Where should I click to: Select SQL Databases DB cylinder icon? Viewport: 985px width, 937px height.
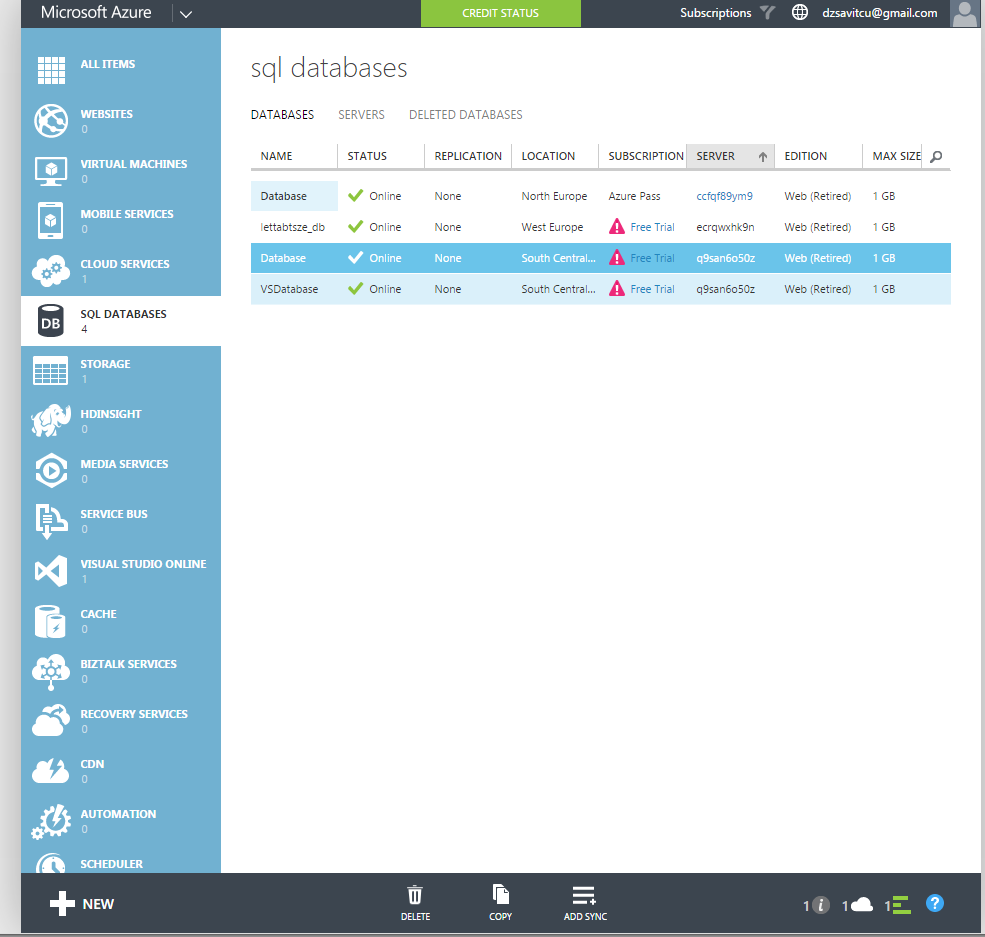pos(51,321)
